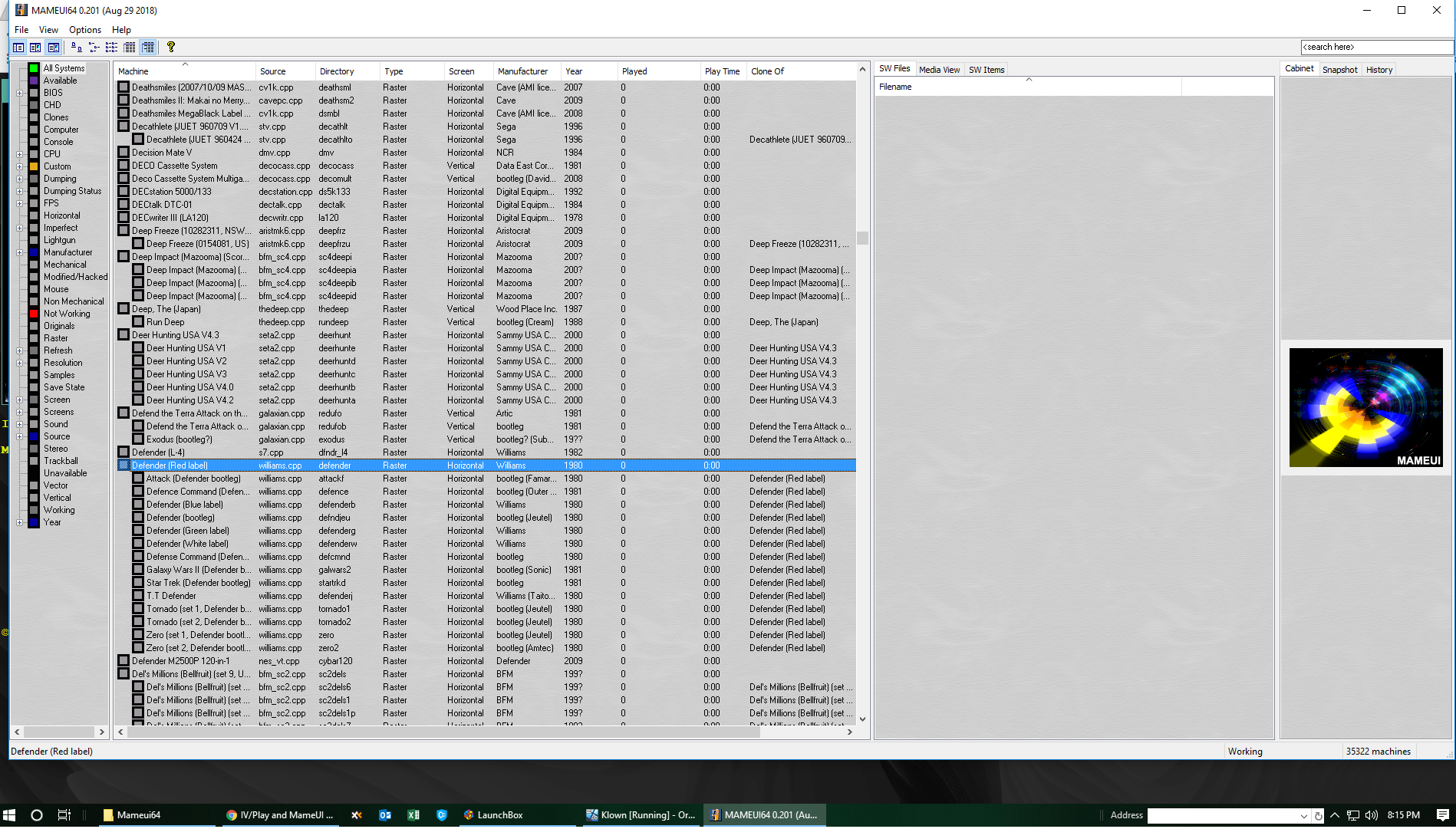Expand the Dumping Status tree node
This screenshot has width=1456, height=829.
[x=20, y=191]
